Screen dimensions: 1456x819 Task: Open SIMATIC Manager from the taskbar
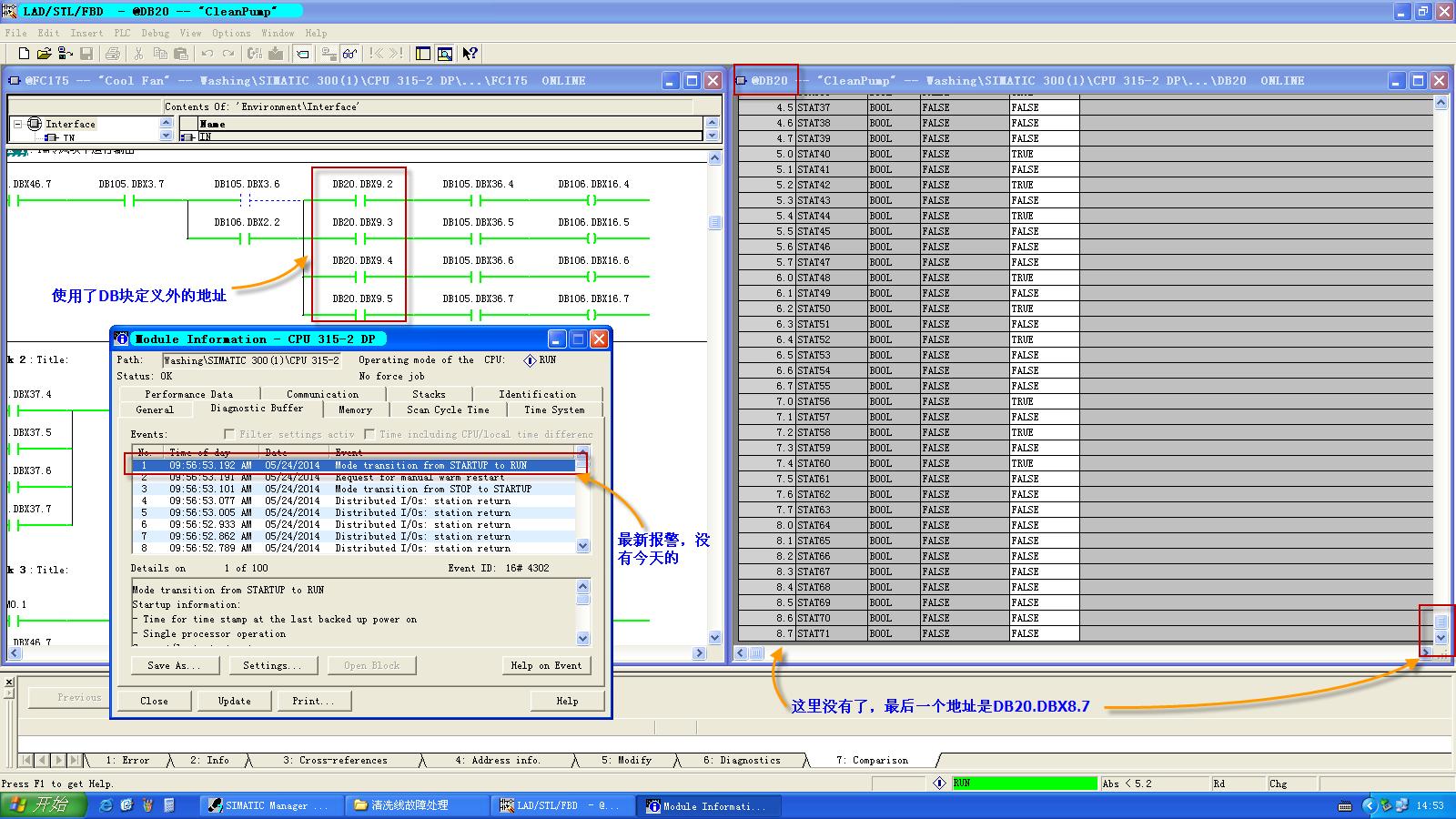click(x=268, y=805)
